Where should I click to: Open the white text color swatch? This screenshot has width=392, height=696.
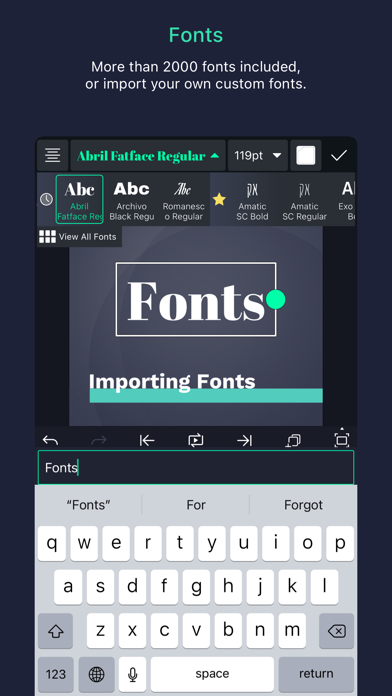tap(306, 156)
